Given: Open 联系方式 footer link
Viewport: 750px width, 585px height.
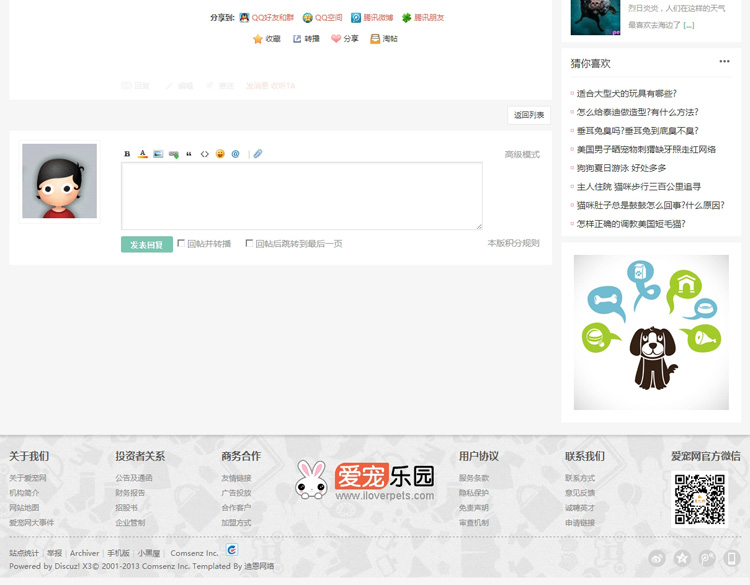Looking at the screenshot, I should [580, 478].
